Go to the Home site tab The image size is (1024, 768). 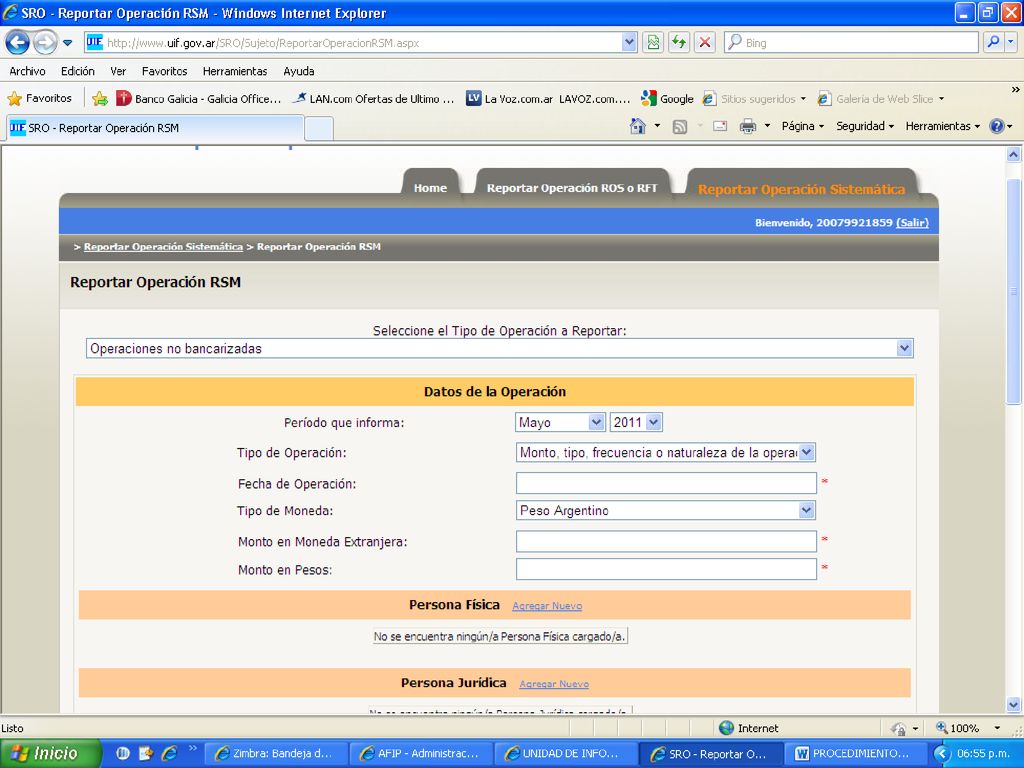point(430,187)
